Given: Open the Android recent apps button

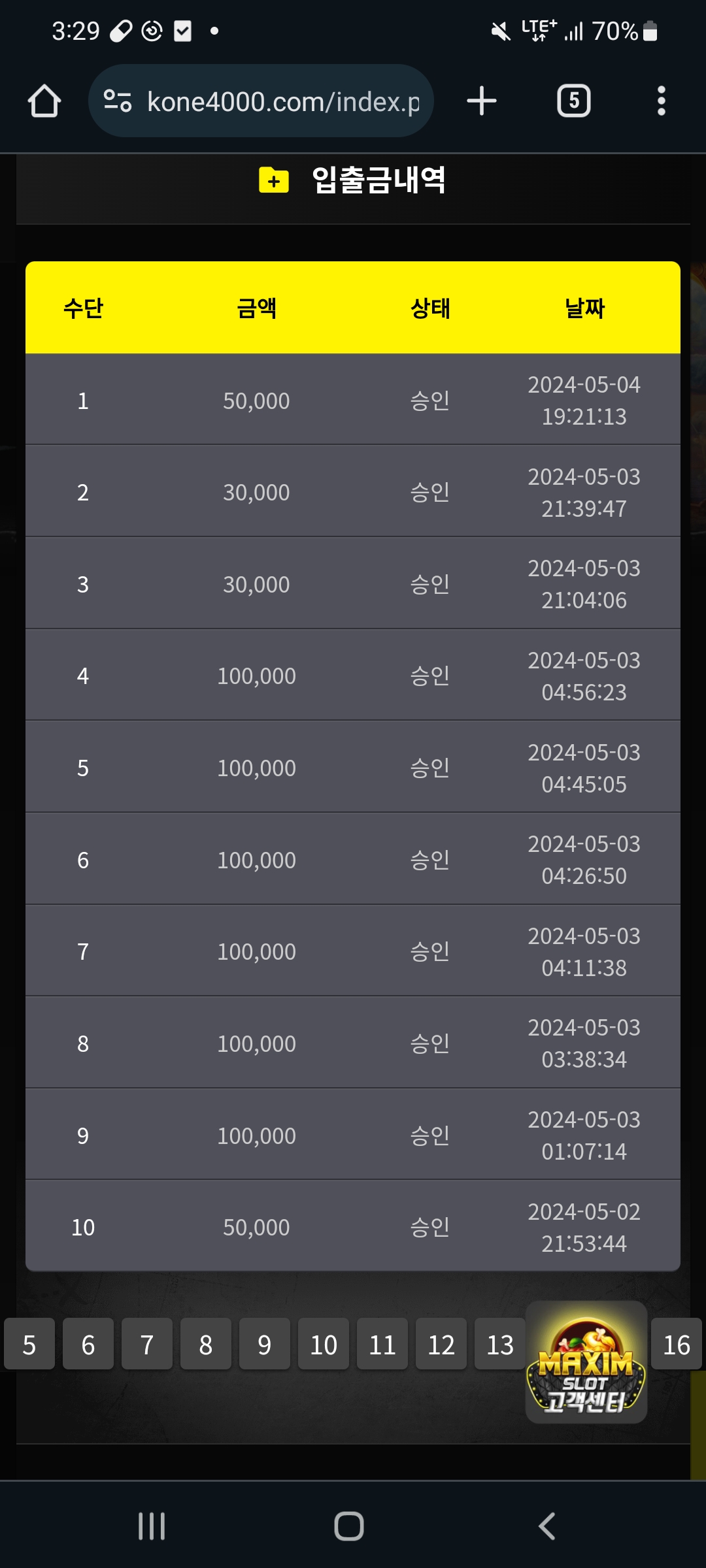Looking at the screenshot, I should coord(152,1526).
